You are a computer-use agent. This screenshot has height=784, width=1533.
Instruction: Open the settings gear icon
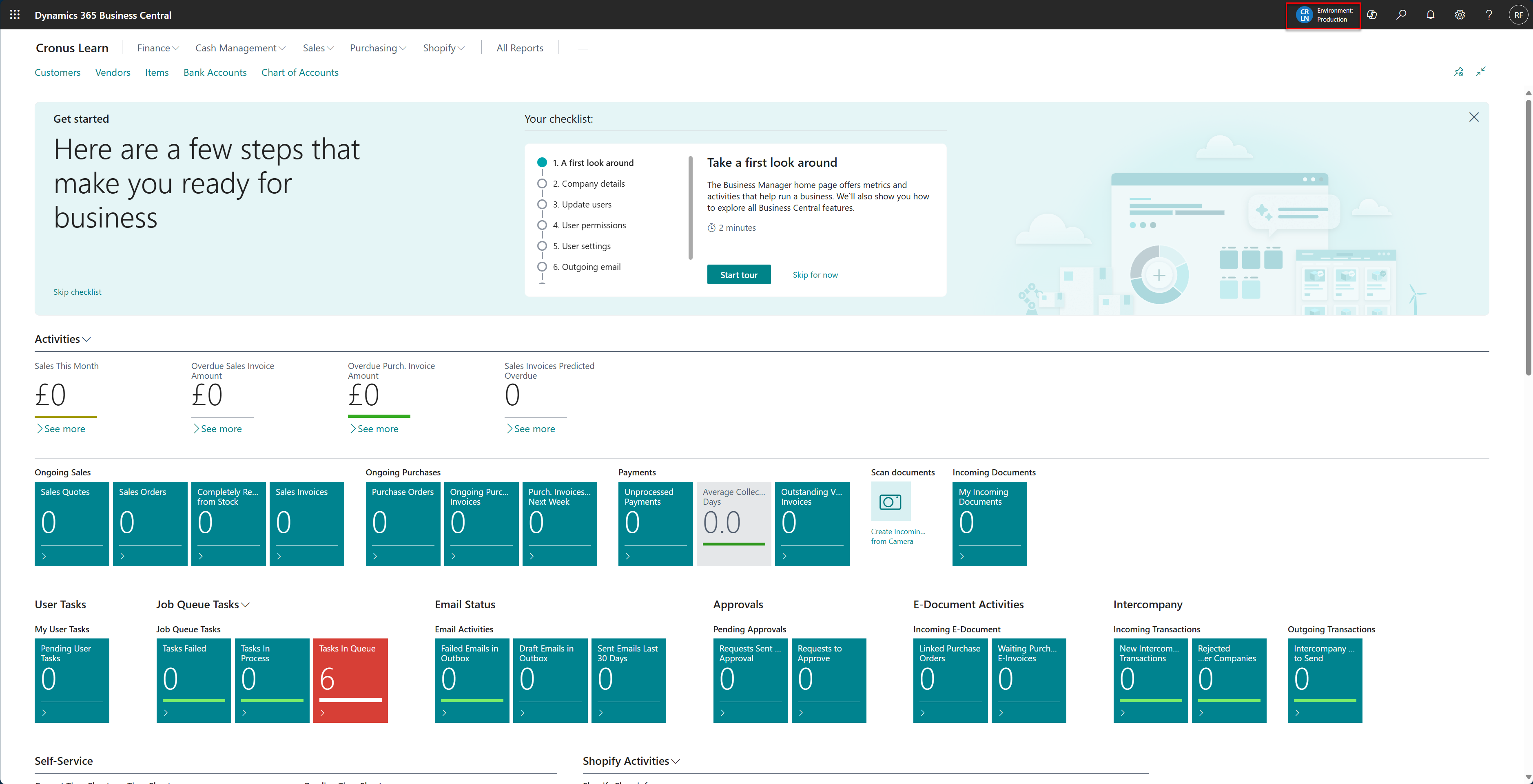tap(1459, 15)
